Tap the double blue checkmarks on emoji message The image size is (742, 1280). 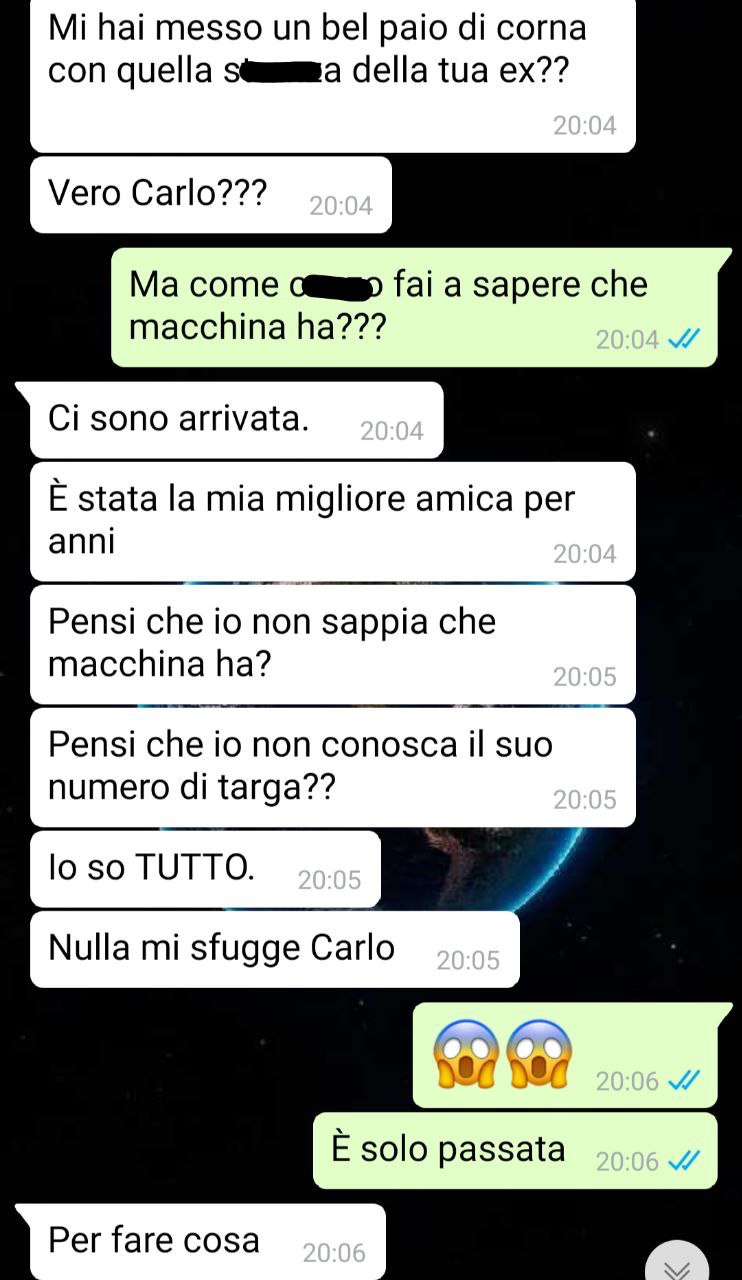pyautogui.click(x=684, y=1081)
